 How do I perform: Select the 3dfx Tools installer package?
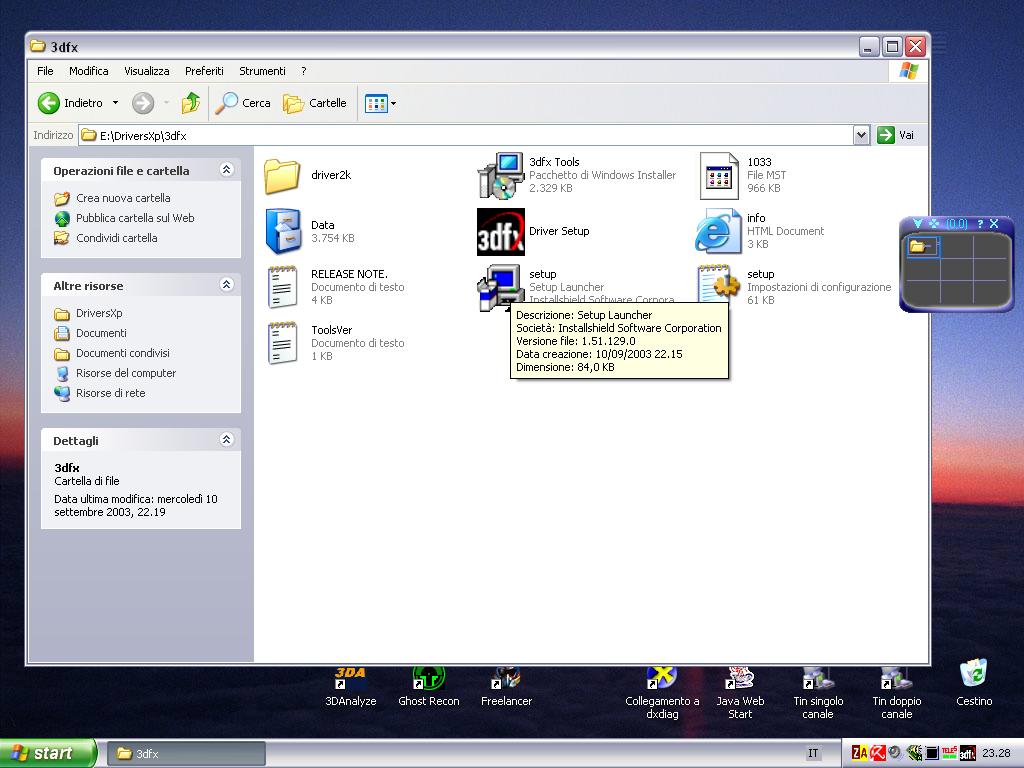(x=500, y=176)
